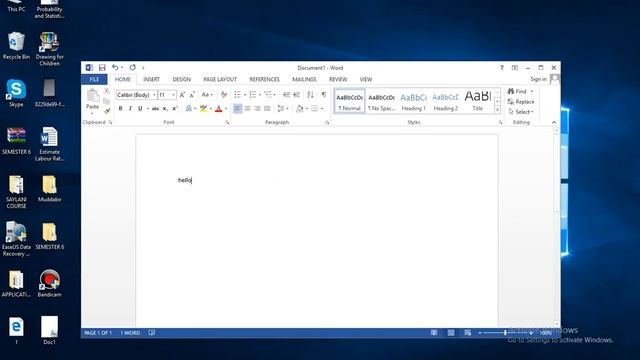Click Sign in link
Image resolution: width=640 pixels, height=360 pixels.
[538, 79]
